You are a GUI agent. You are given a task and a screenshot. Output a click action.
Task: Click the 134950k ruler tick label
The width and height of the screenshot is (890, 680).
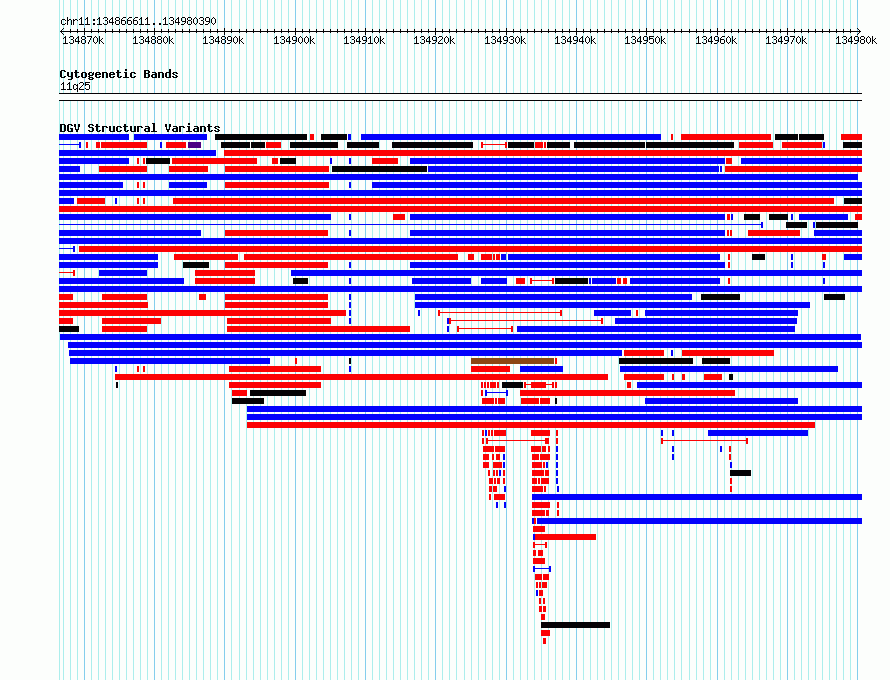point(645,40)
